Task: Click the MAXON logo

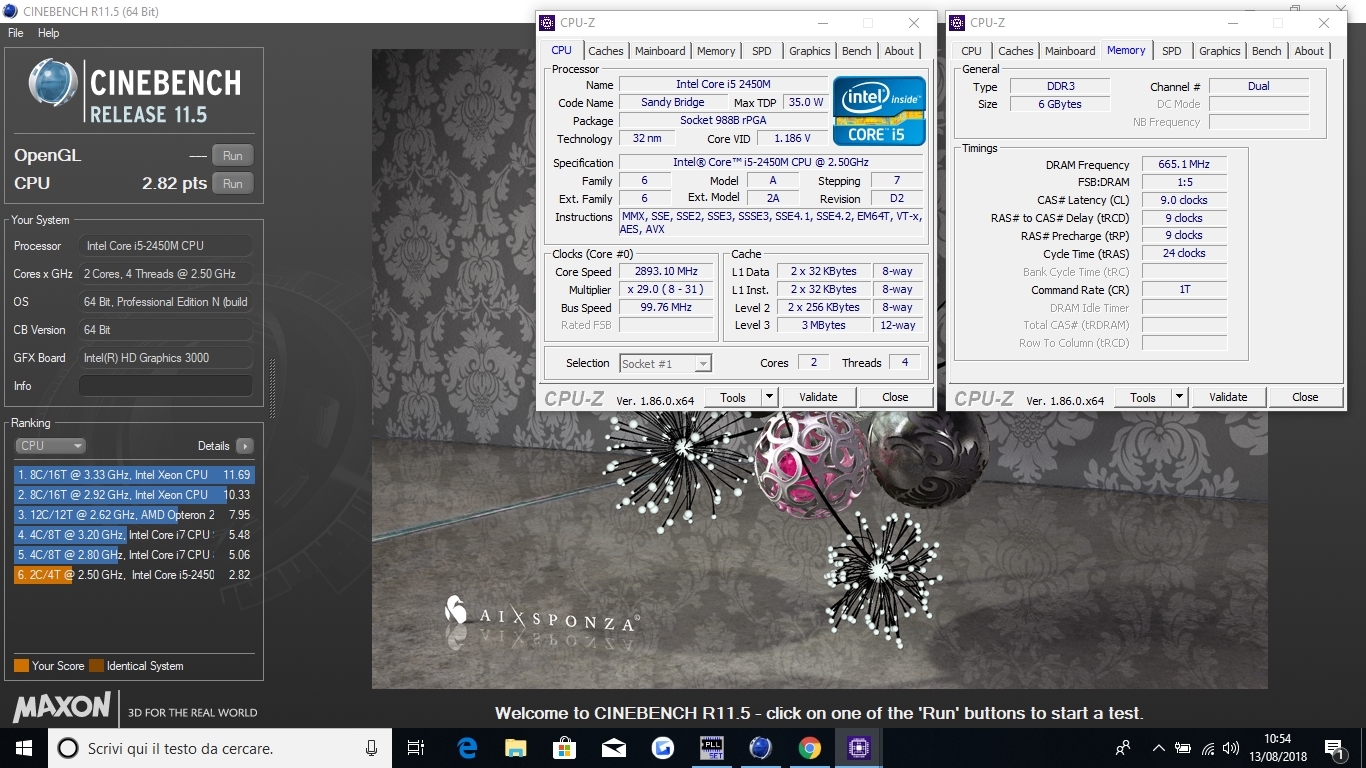Action: coord(62,708)
